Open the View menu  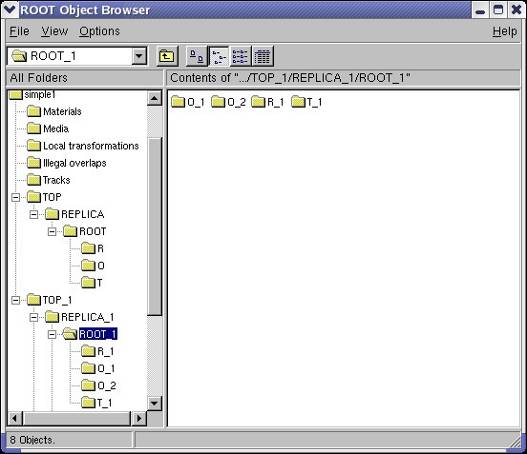[x=54, y=31]
